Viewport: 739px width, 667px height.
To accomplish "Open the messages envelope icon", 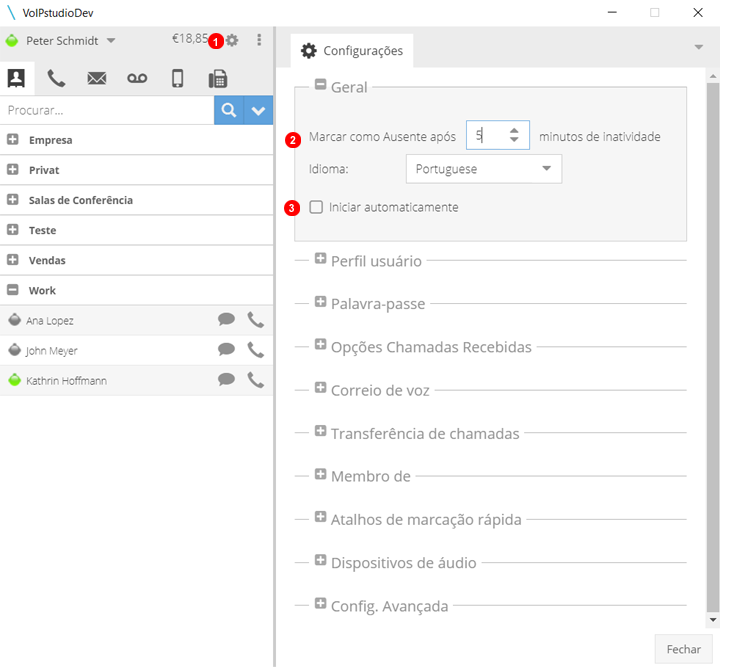I will [97, 78].
